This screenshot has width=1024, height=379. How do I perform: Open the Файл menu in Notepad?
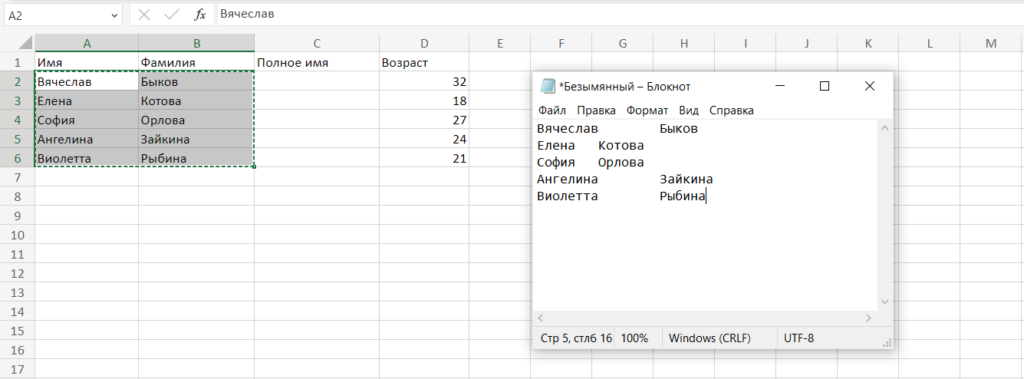[x=552, y=110]
